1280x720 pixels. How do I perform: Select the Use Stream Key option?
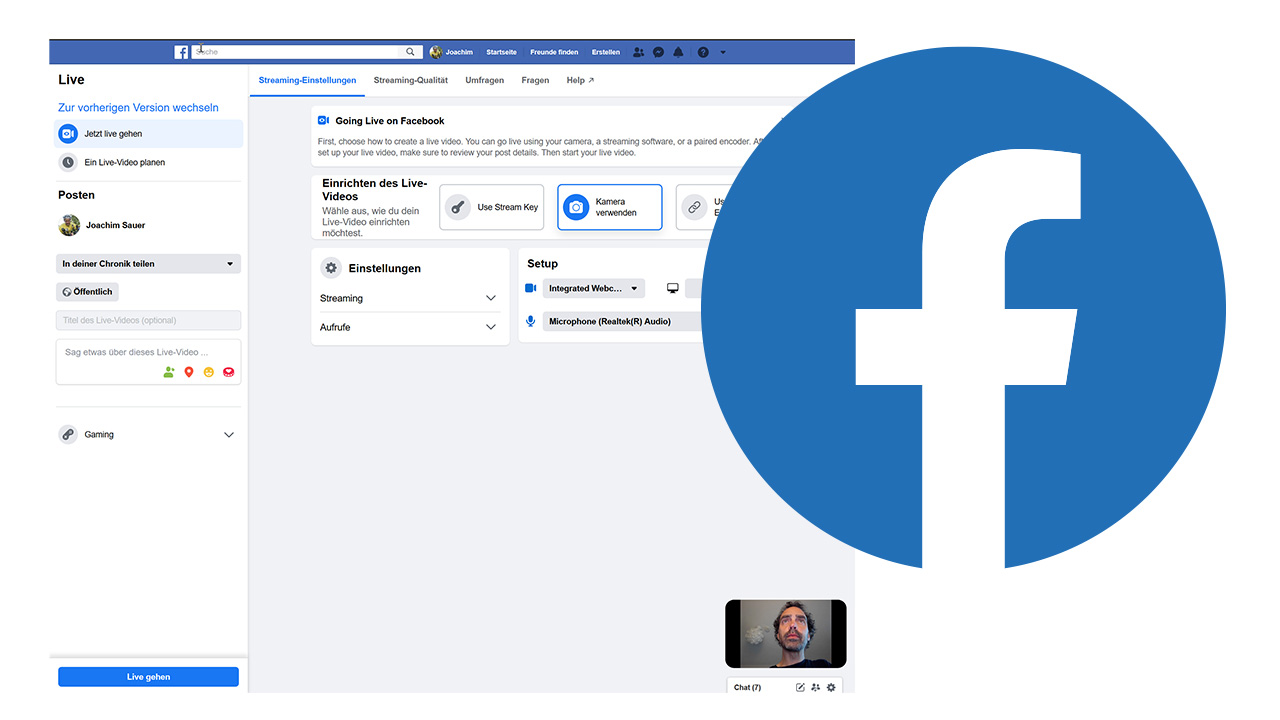click(492, 207)
